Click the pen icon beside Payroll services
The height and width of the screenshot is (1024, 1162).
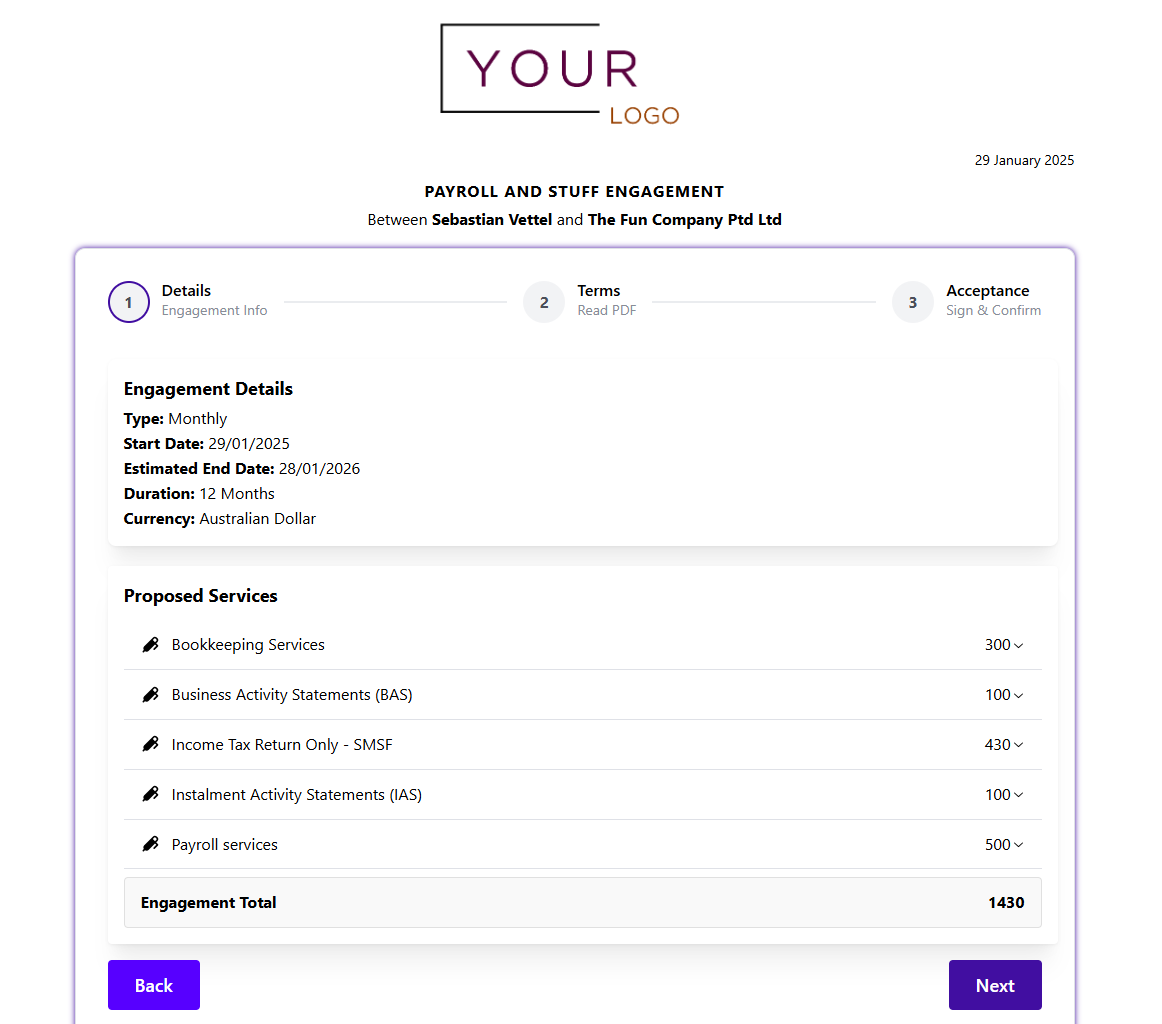151,845
